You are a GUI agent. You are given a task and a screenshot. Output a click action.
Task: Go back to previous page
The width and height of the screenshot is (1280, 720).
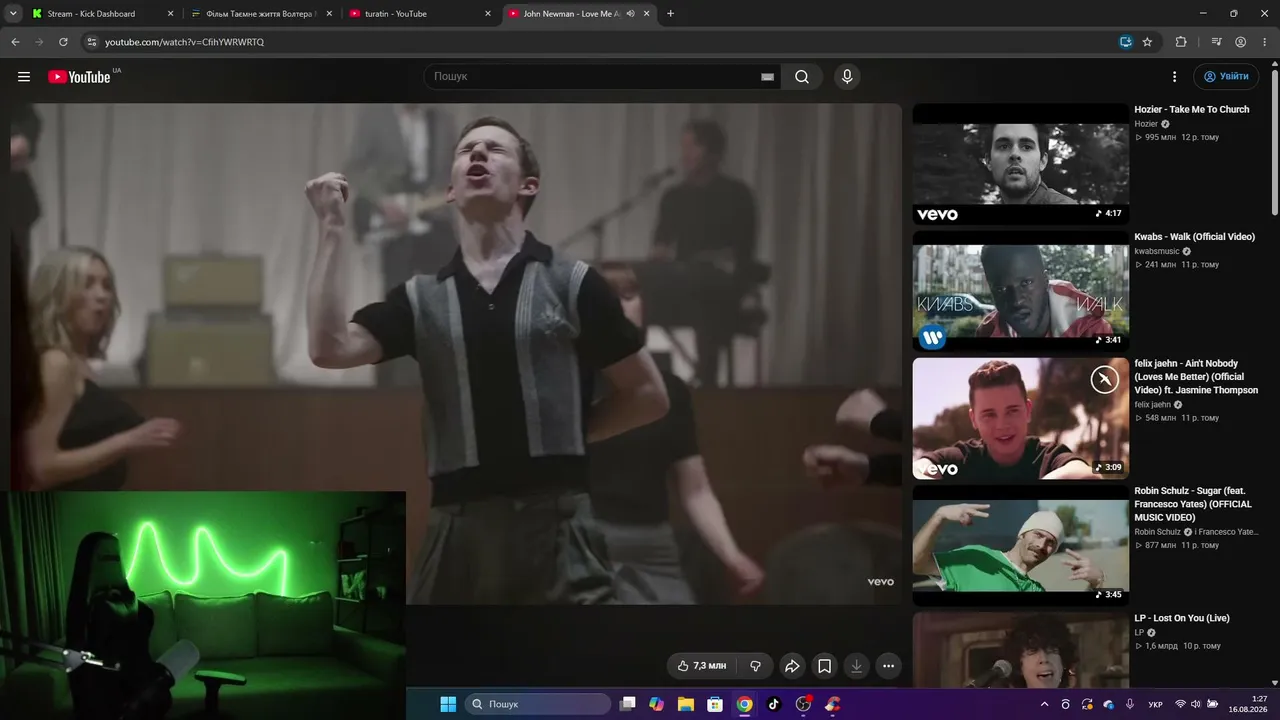point(15,42)
